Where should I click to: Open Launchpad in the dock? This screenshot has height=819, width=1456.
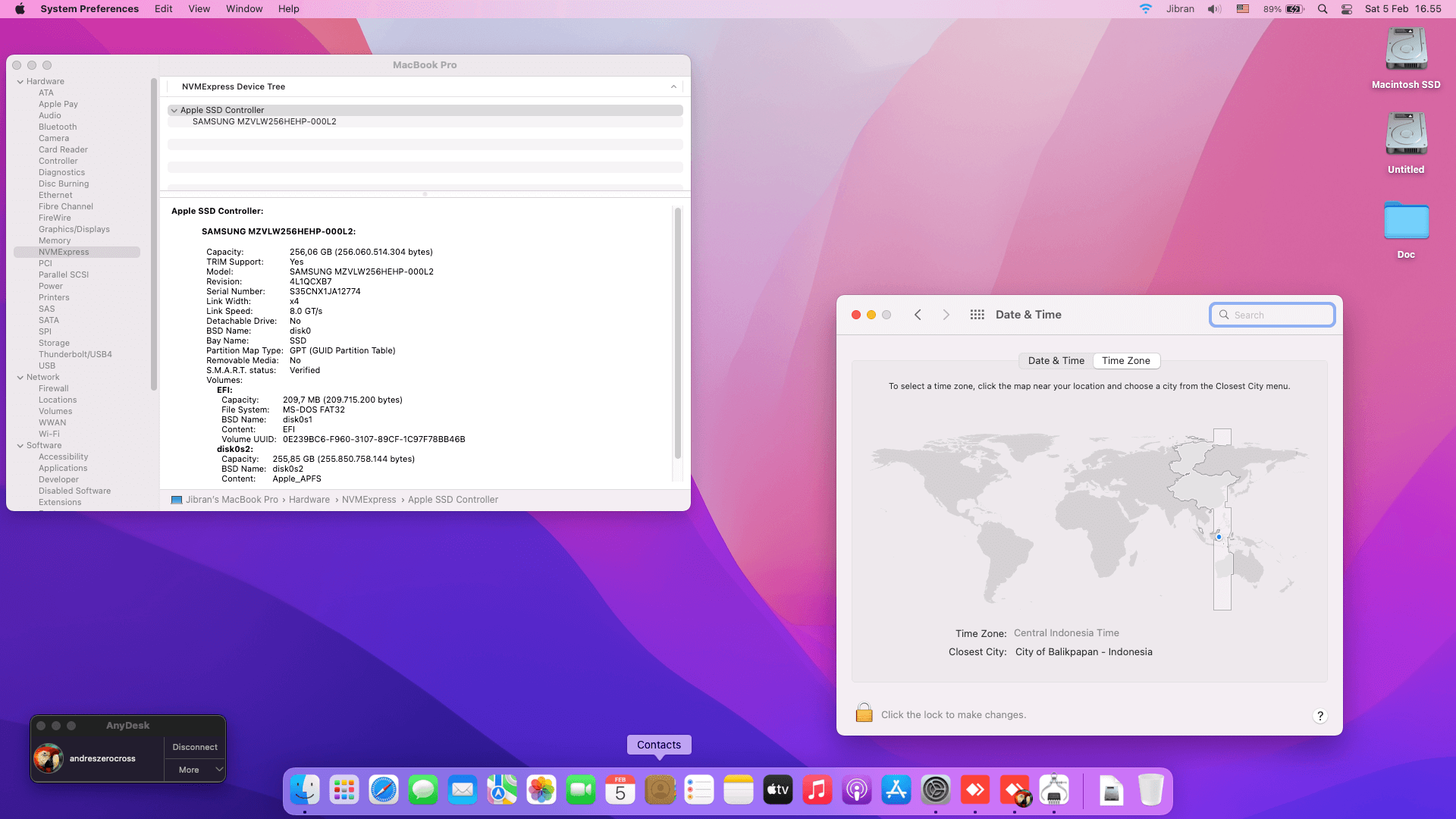click(344, 790)
